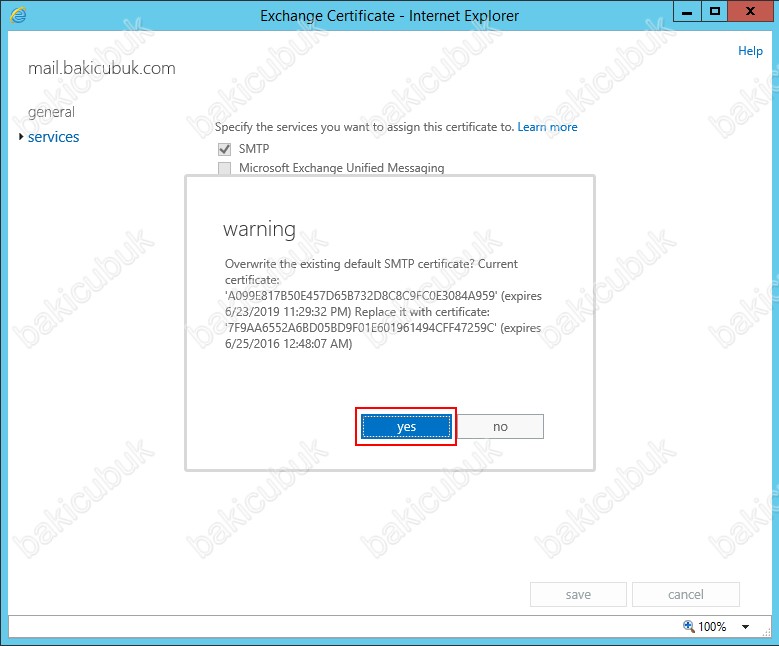This screenshot has width=779, height=646.
Task: Minimize the Exchange Certificate window
Action: [x=687, y=11]
